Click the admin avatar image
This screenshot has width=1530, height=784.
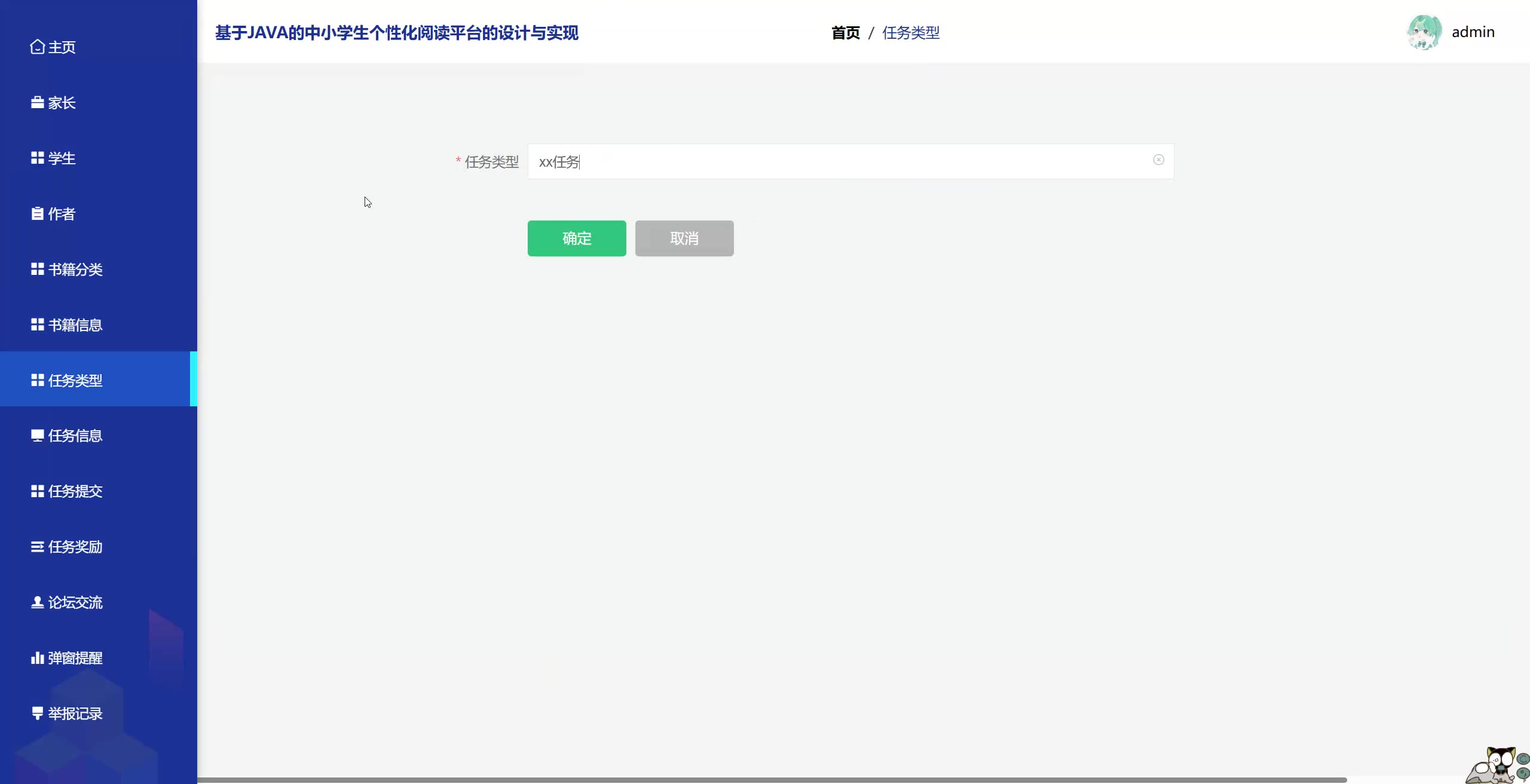pyautogui.click(x=1424, y=32)
